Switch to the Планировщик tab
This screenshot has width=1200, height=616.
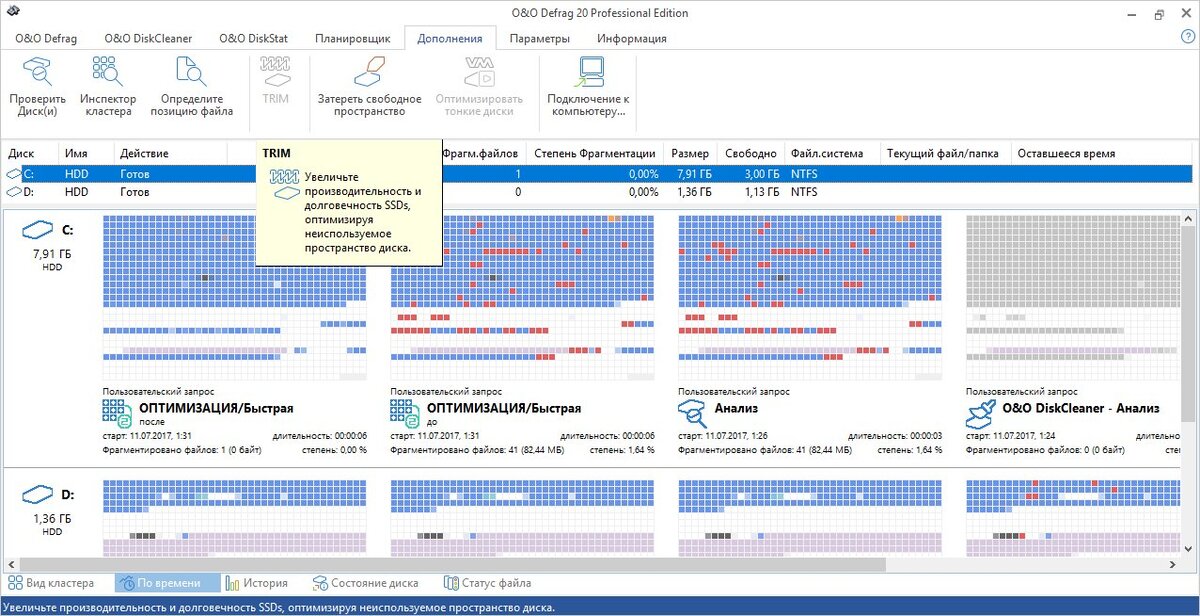pos(352,38)
